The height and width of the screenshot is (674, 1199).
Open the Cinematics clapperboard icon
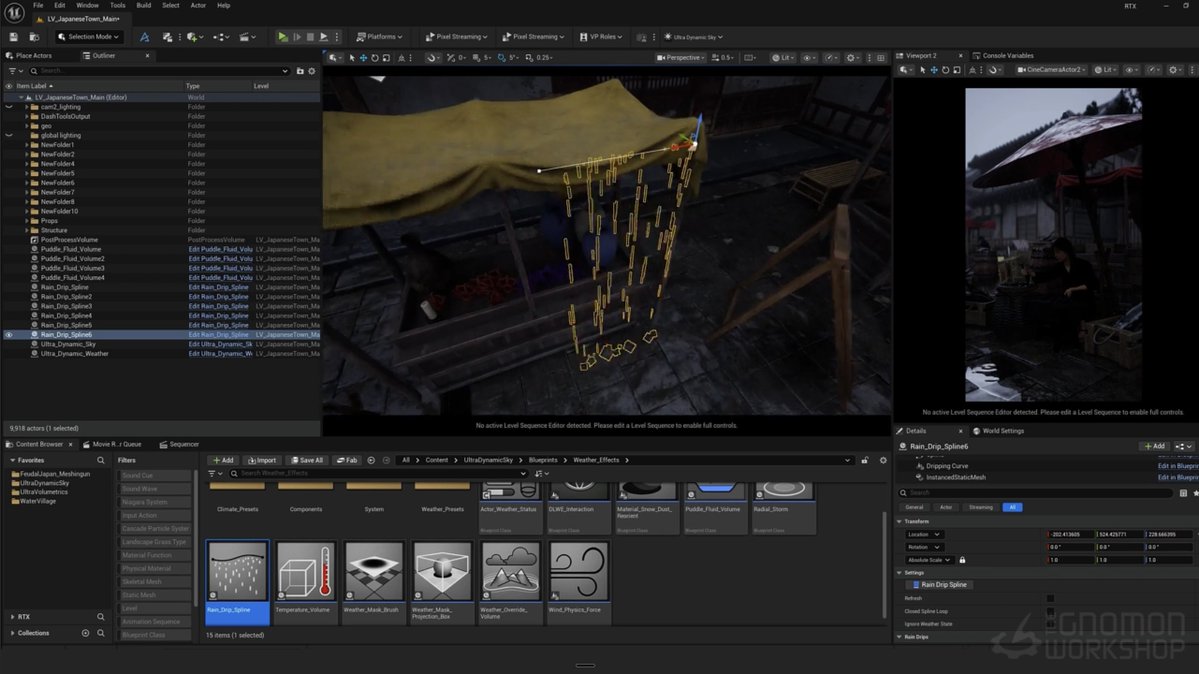tap(246, 37)
